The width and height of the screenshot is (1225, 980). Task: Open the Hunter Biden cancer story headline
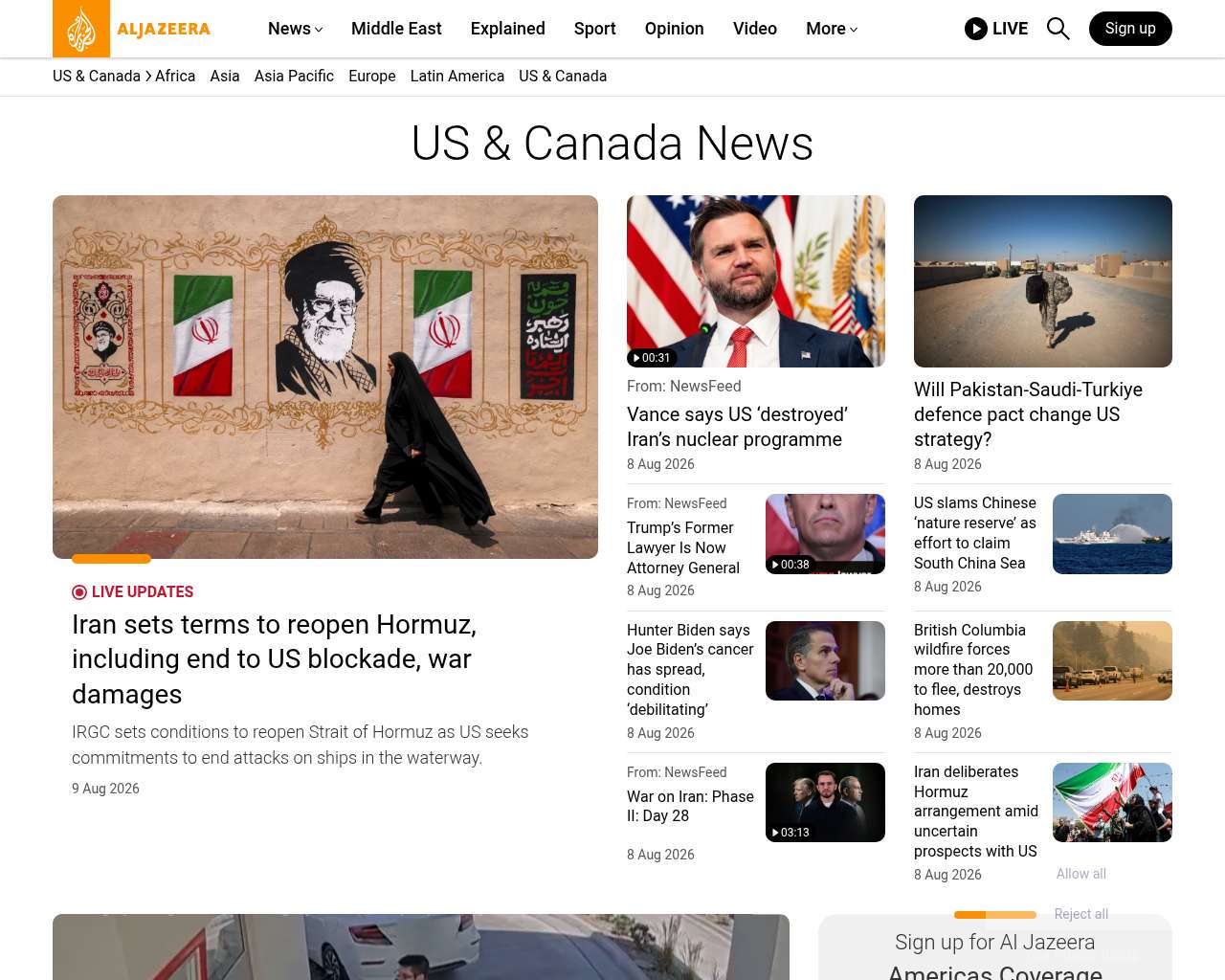click(x=690, y=670)
